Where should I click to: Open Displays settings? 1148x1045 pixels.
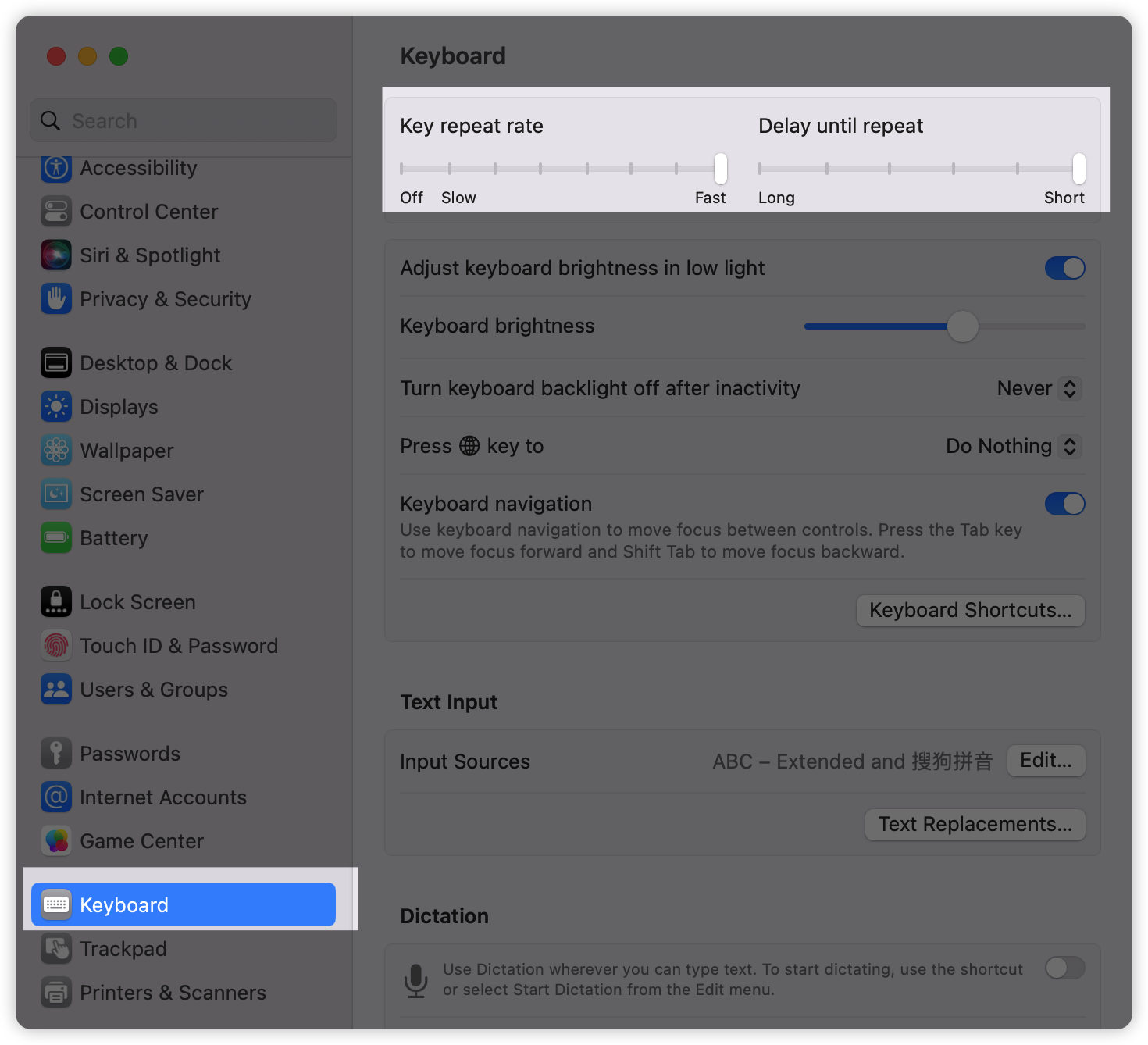point(184,407)
